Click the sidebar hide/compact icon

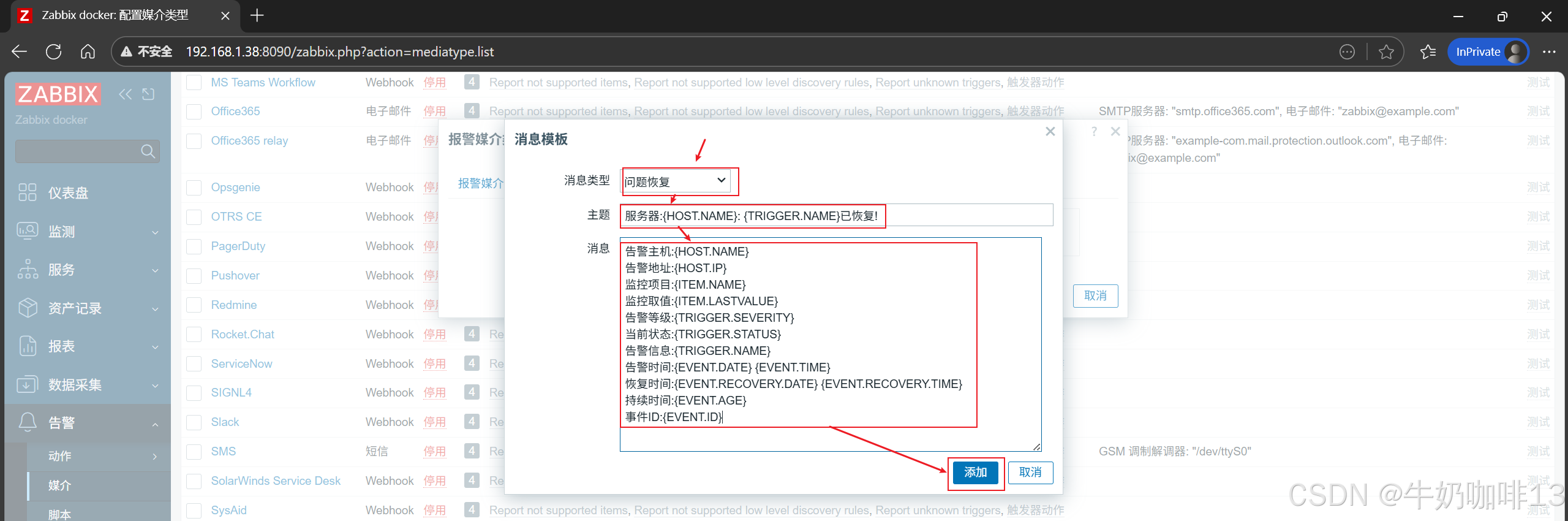point(148,94)
